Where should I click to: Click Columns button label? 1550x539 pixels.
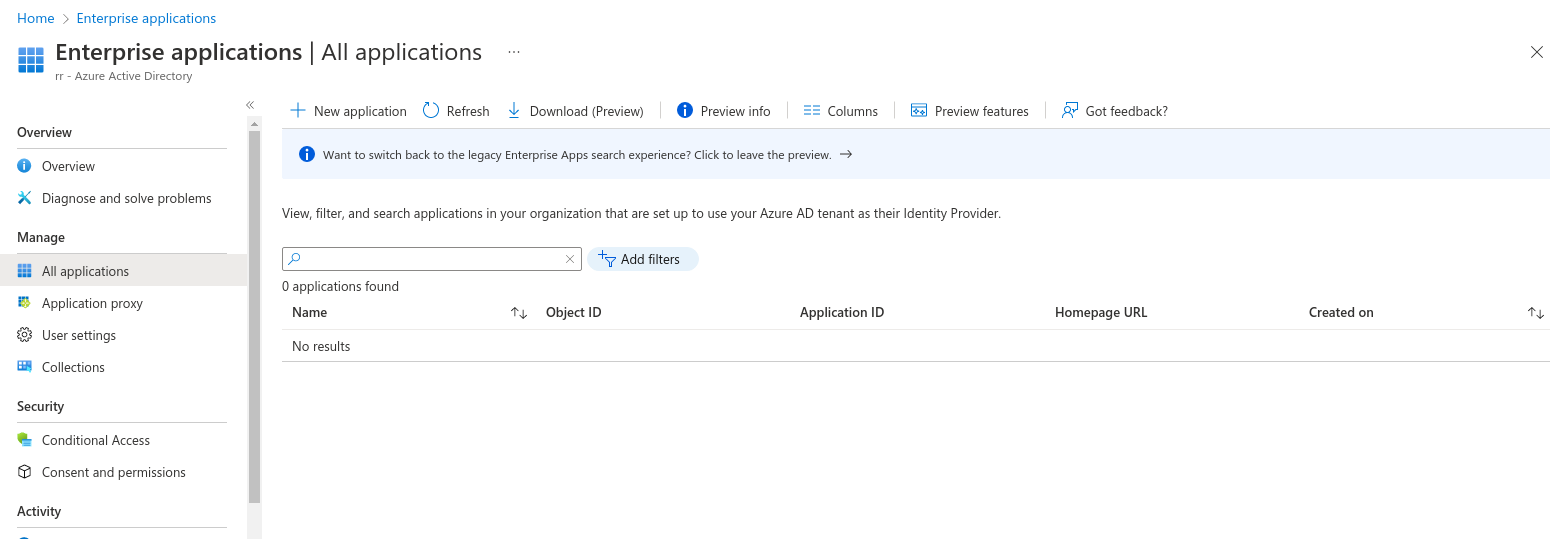click(853, 111)
